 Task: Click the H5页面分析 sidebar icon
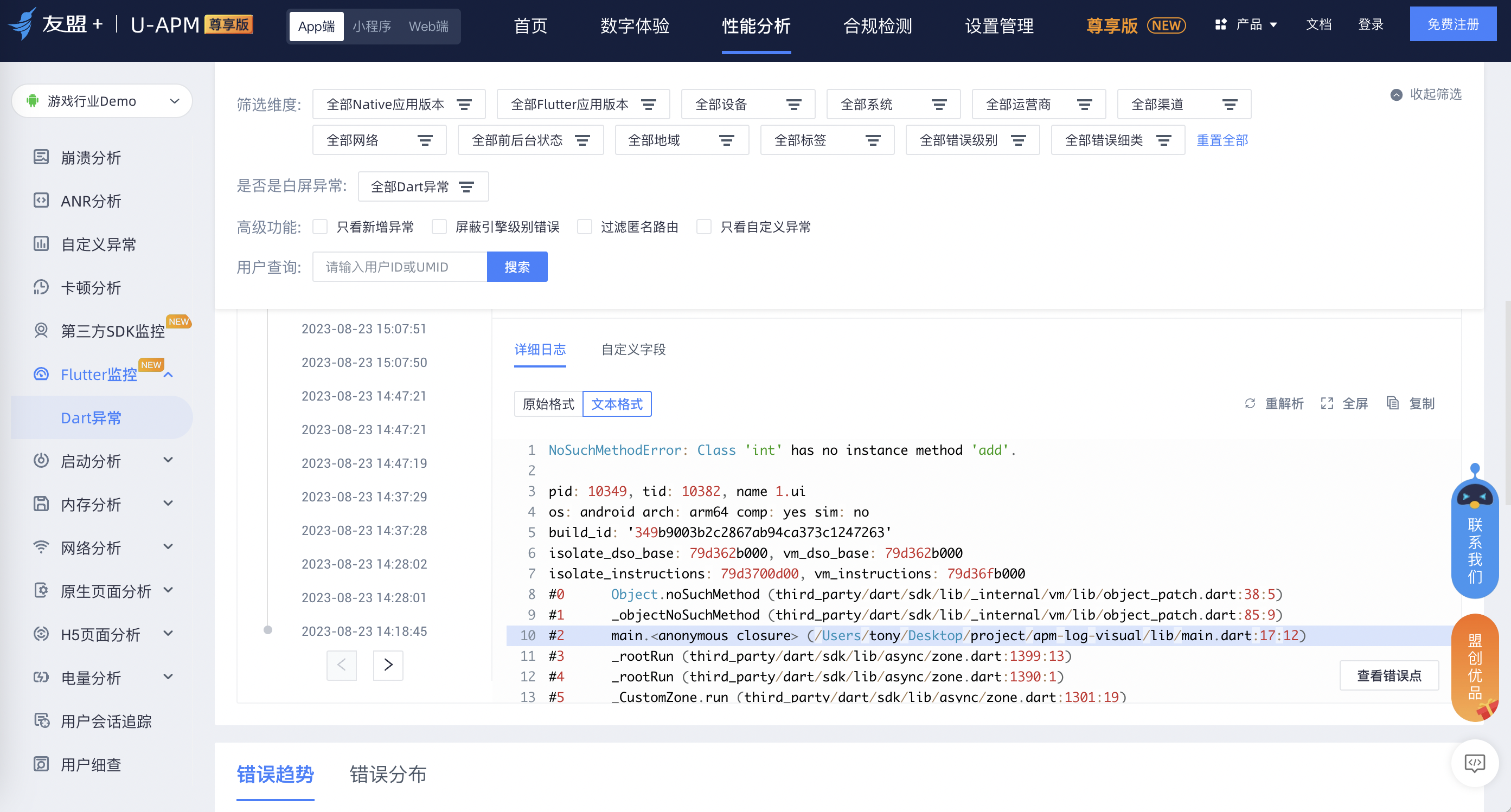pos(41,634)
